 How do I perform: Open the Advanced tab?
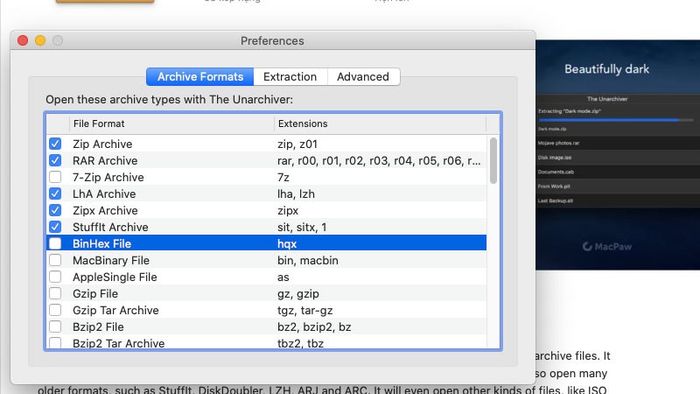(363, 77)
